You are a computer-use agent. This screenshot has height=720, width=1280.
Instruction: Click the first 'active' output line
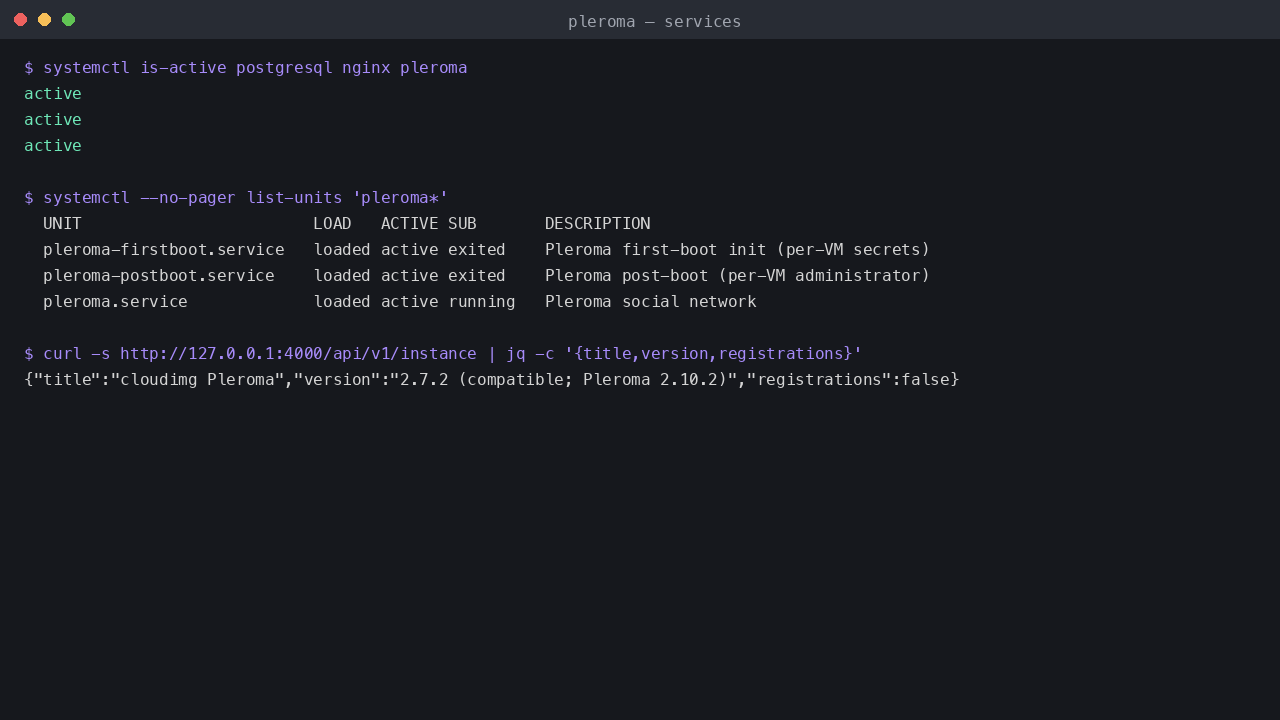click(x=53, y=94)
